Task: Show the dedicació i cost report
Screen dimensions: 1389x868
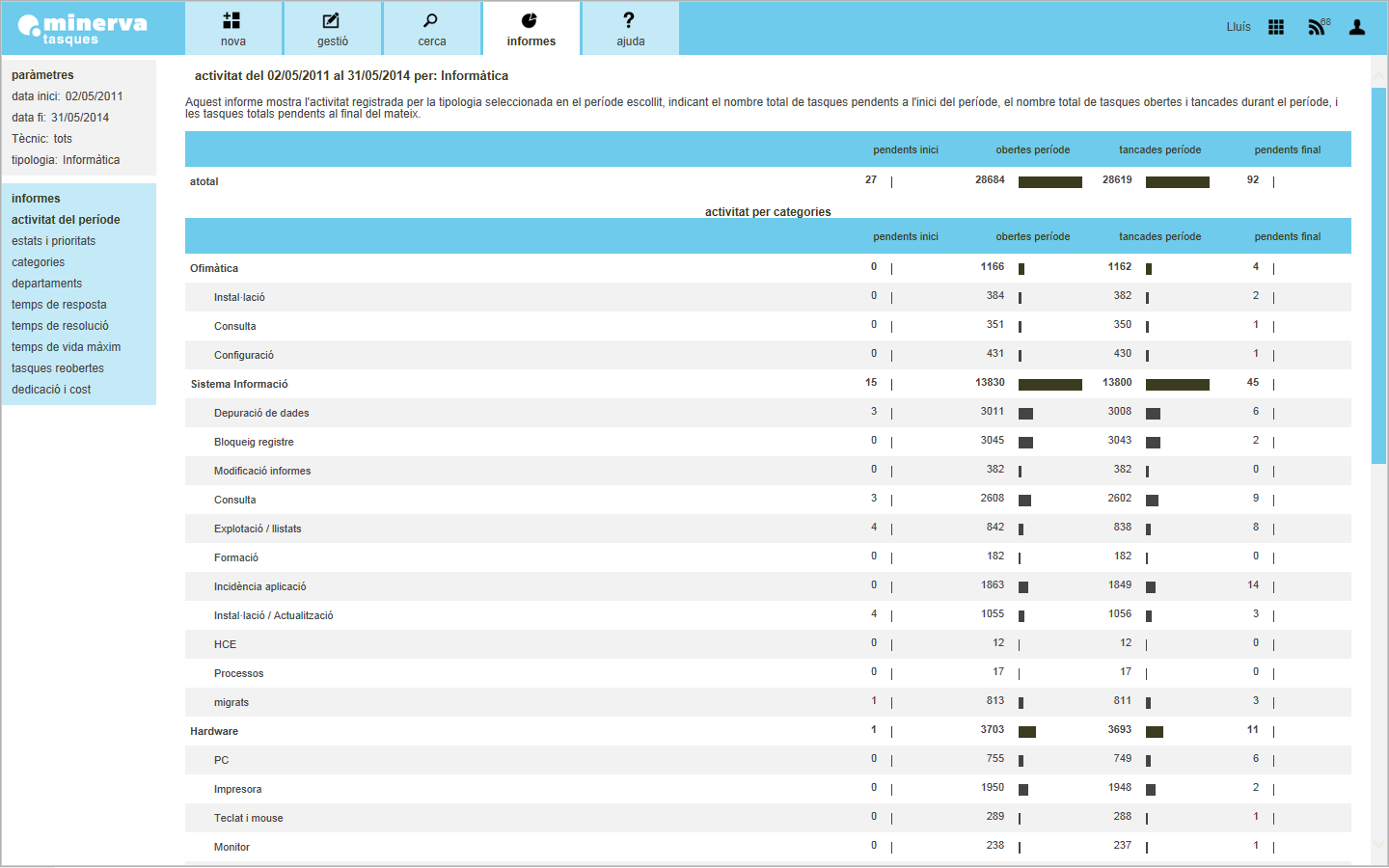Action: point(51,390)
